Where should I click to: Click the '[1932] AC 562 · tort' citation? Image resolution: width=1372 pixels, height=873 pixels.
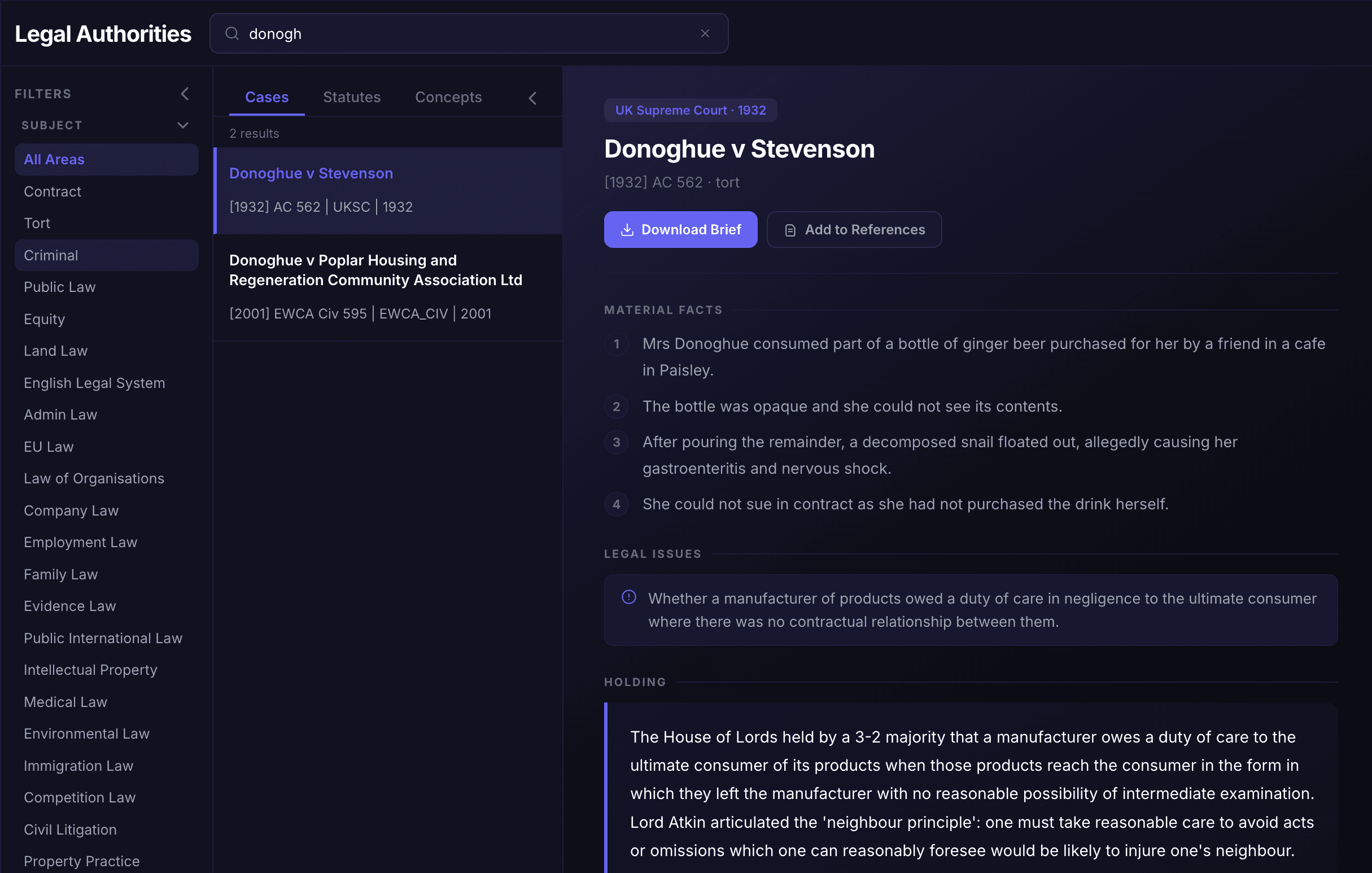(x=672, y=182)
